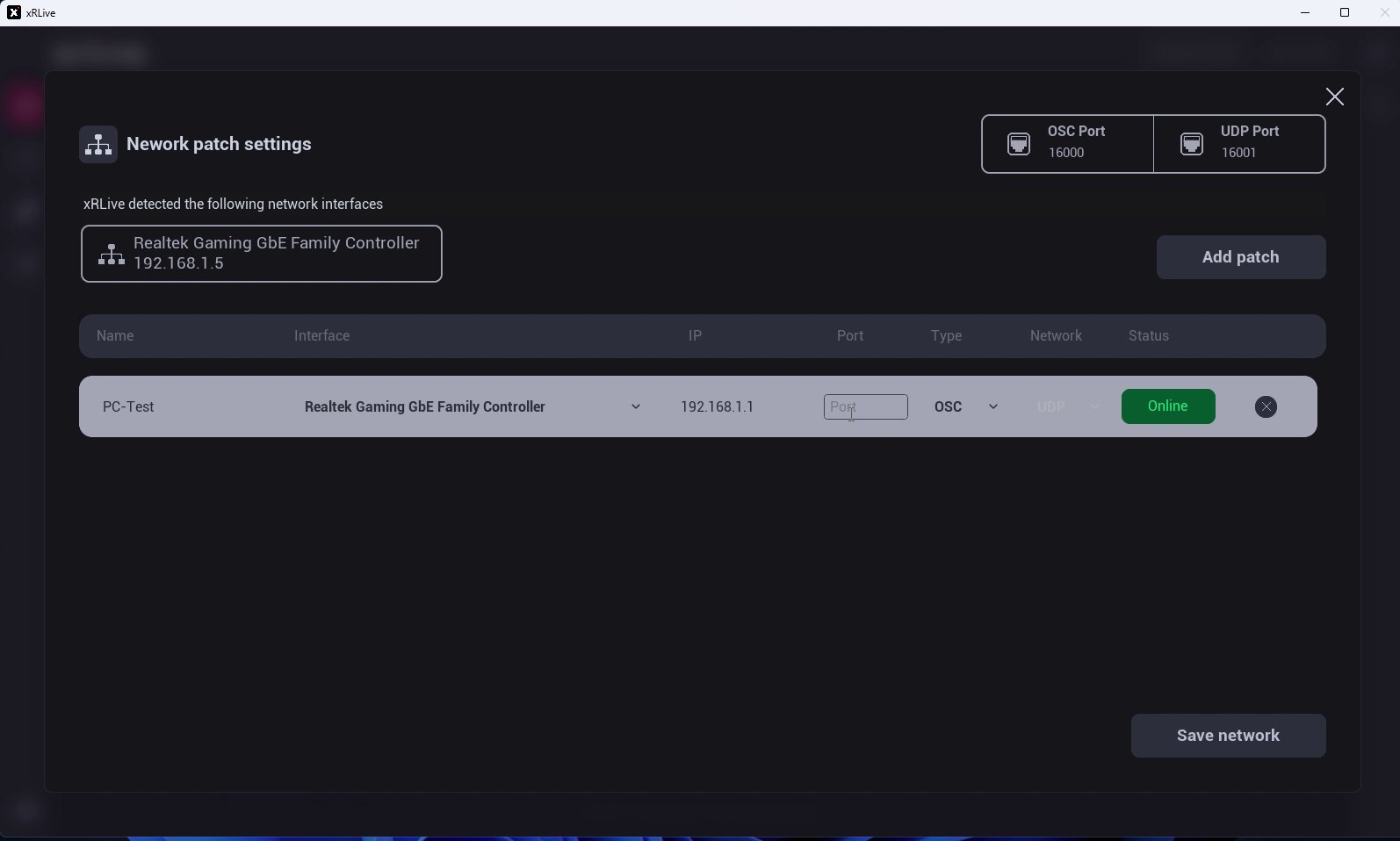
Task: Expand the Interface dropdown chevron for PC-Test
Action: (636, 406)
